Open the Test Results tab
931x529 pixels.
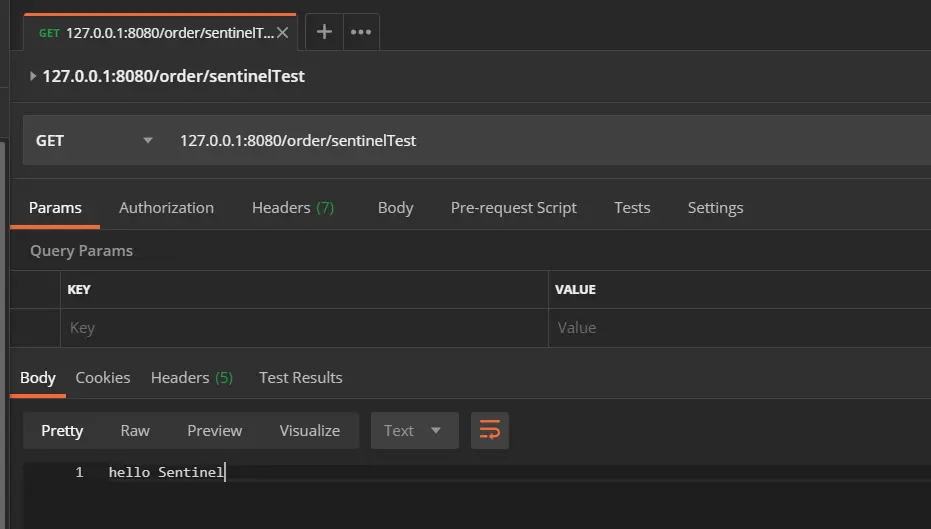click(300, 378)
